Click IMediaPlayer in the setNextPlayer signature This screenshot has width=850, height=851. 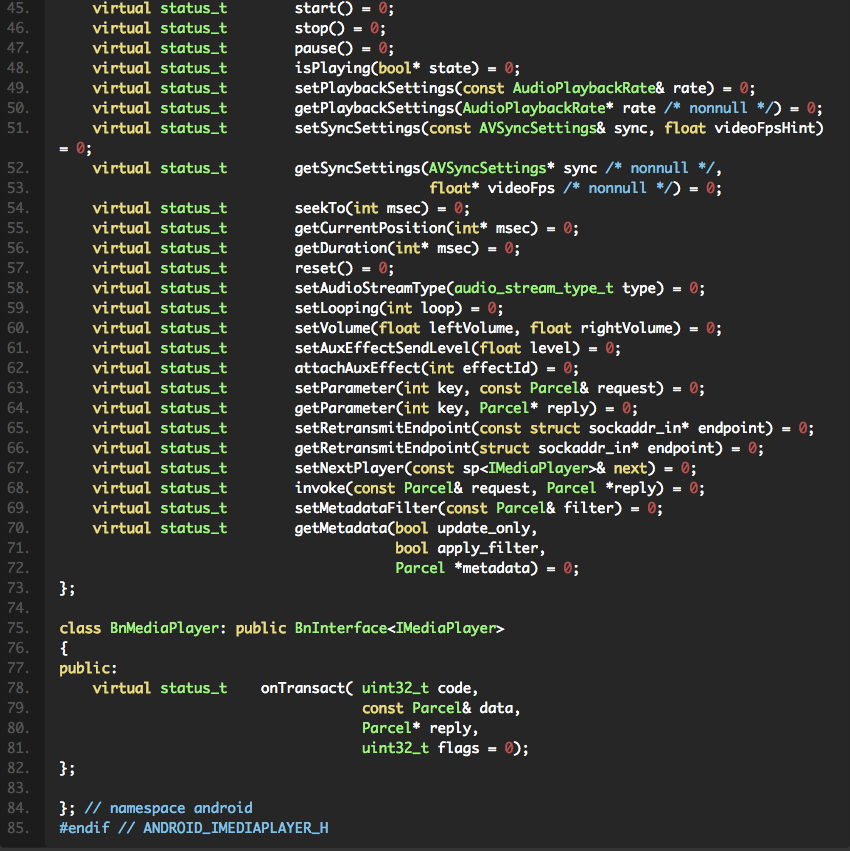[538, 468]
